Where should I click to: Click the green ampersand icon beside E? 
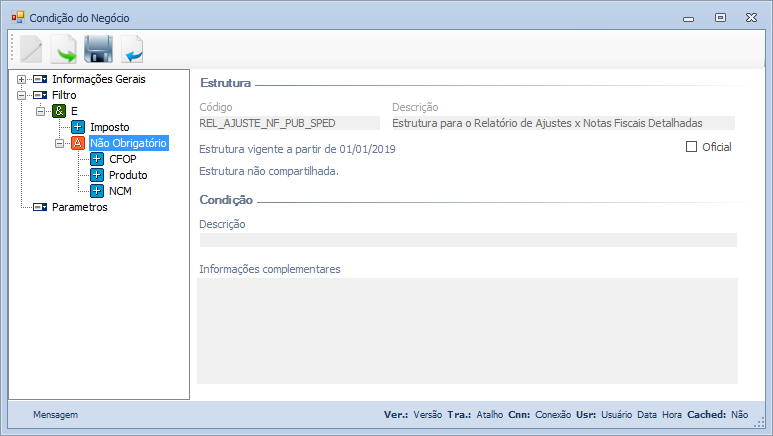point(59,111)
